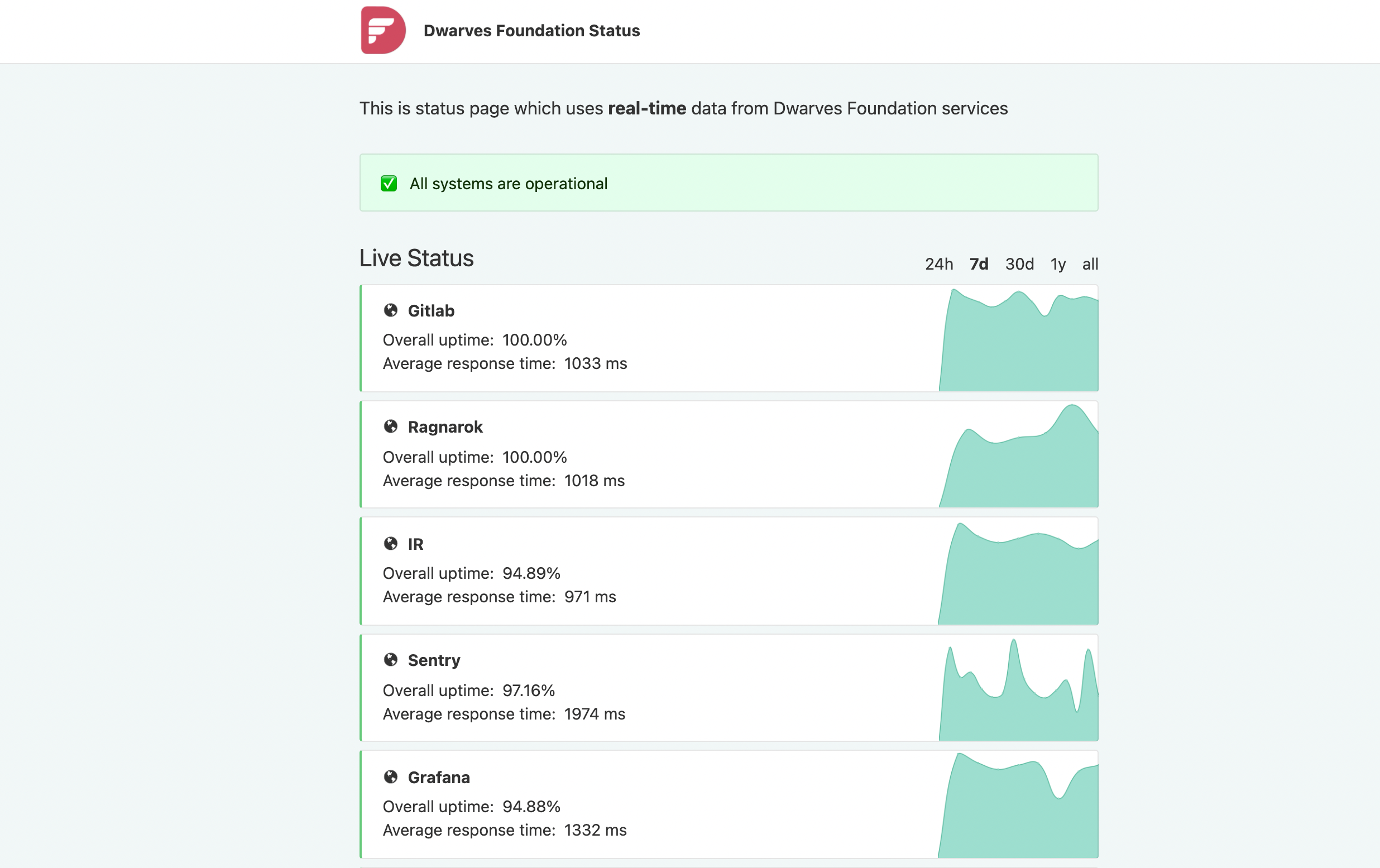Click Ragnarok's '1018 ms' response time value

click(595, 481)
